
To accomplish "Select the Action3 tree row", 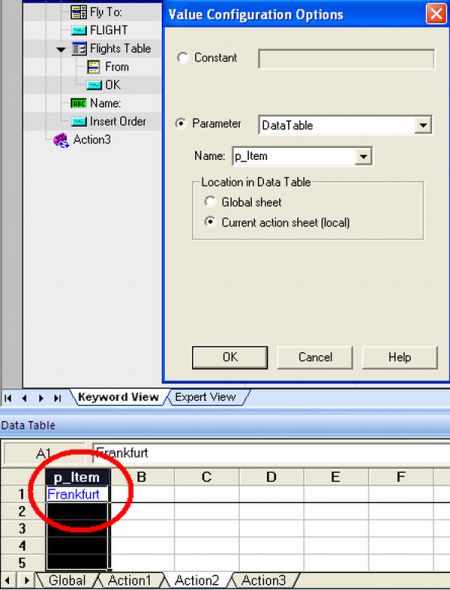I will coord(93,140).
